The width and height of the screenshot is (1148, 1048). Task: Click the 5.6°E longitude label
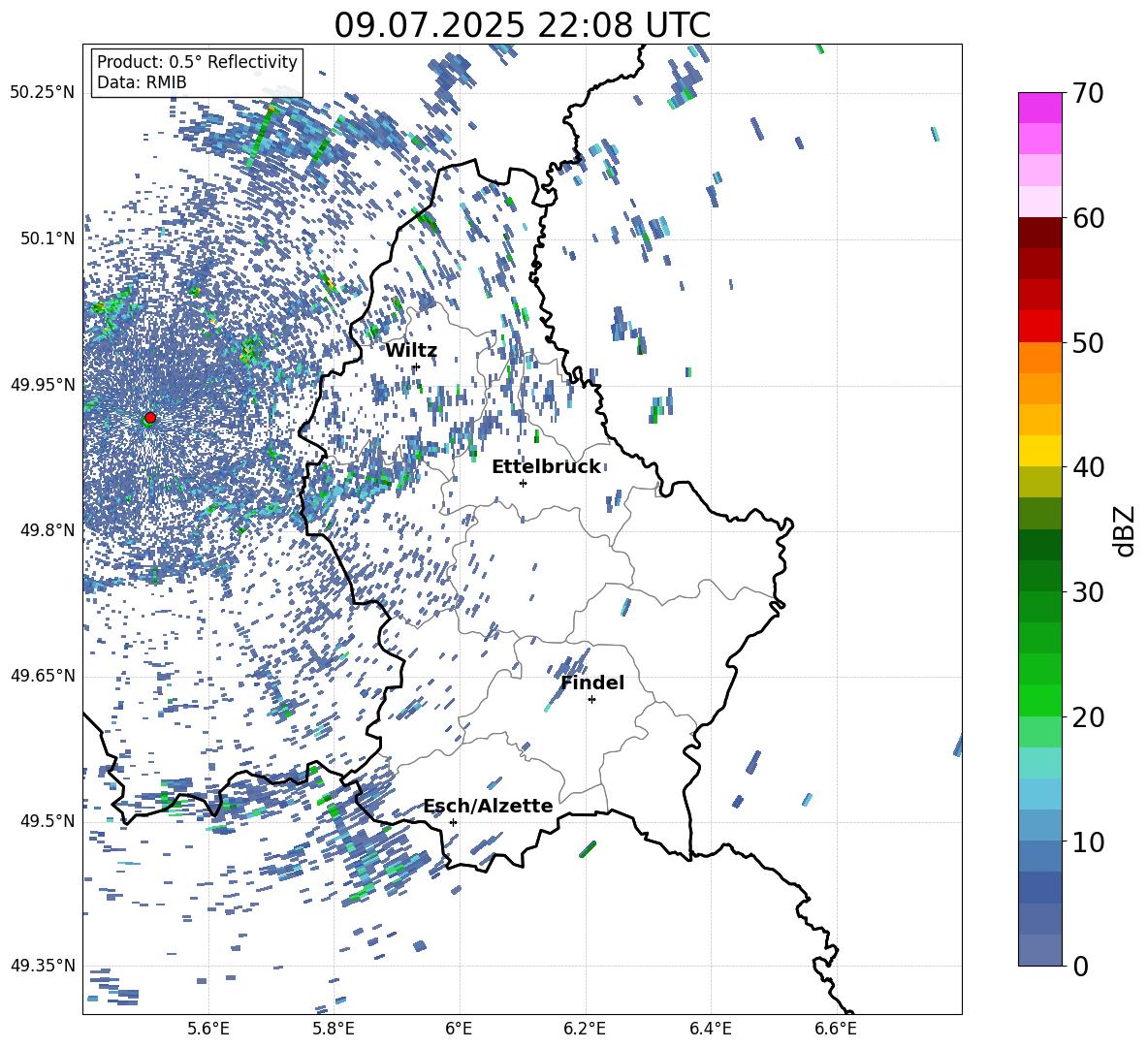coord(207,1029)
